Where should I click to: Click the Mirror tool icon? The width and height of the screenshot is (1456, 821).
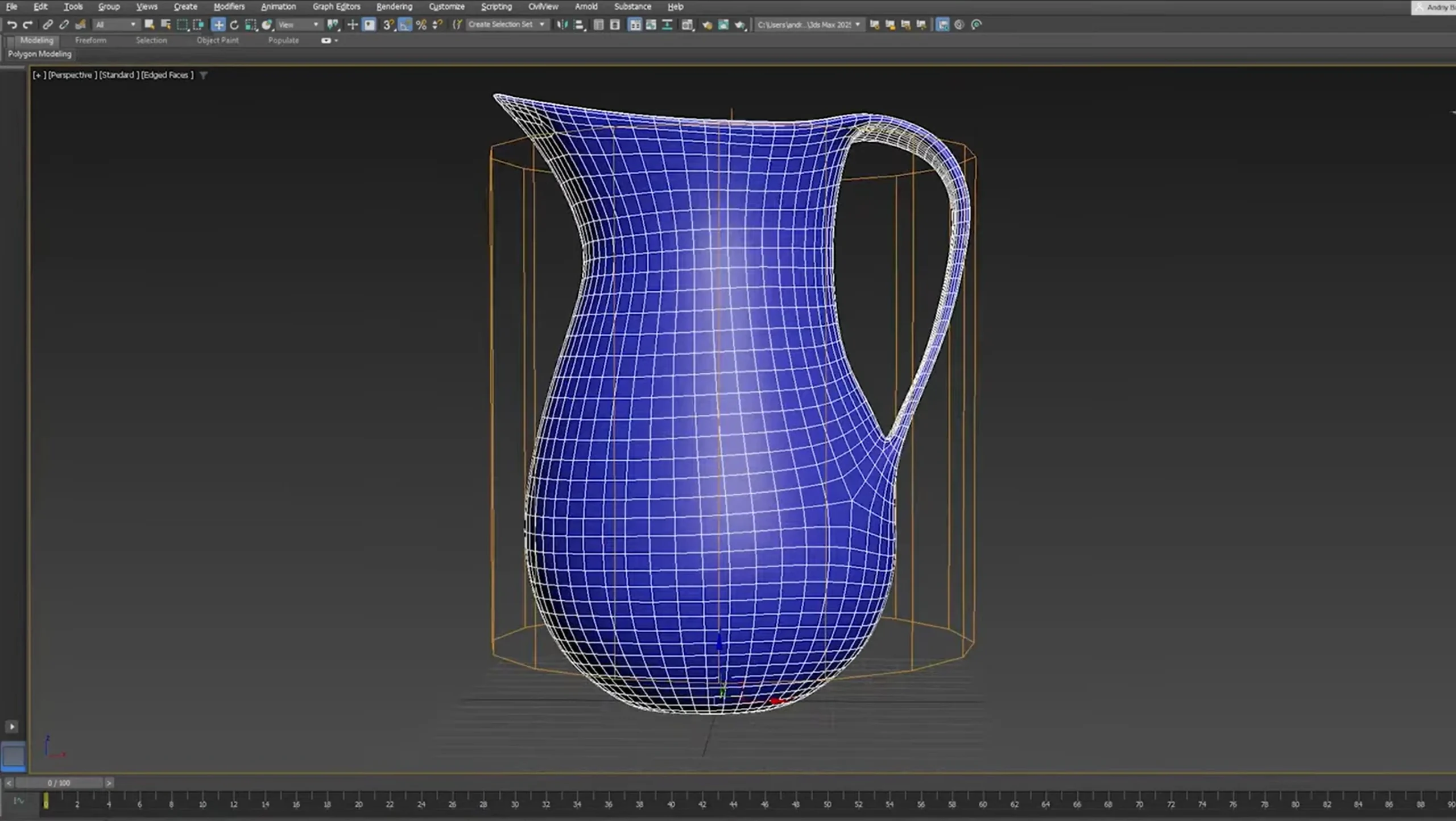point(562,24)
